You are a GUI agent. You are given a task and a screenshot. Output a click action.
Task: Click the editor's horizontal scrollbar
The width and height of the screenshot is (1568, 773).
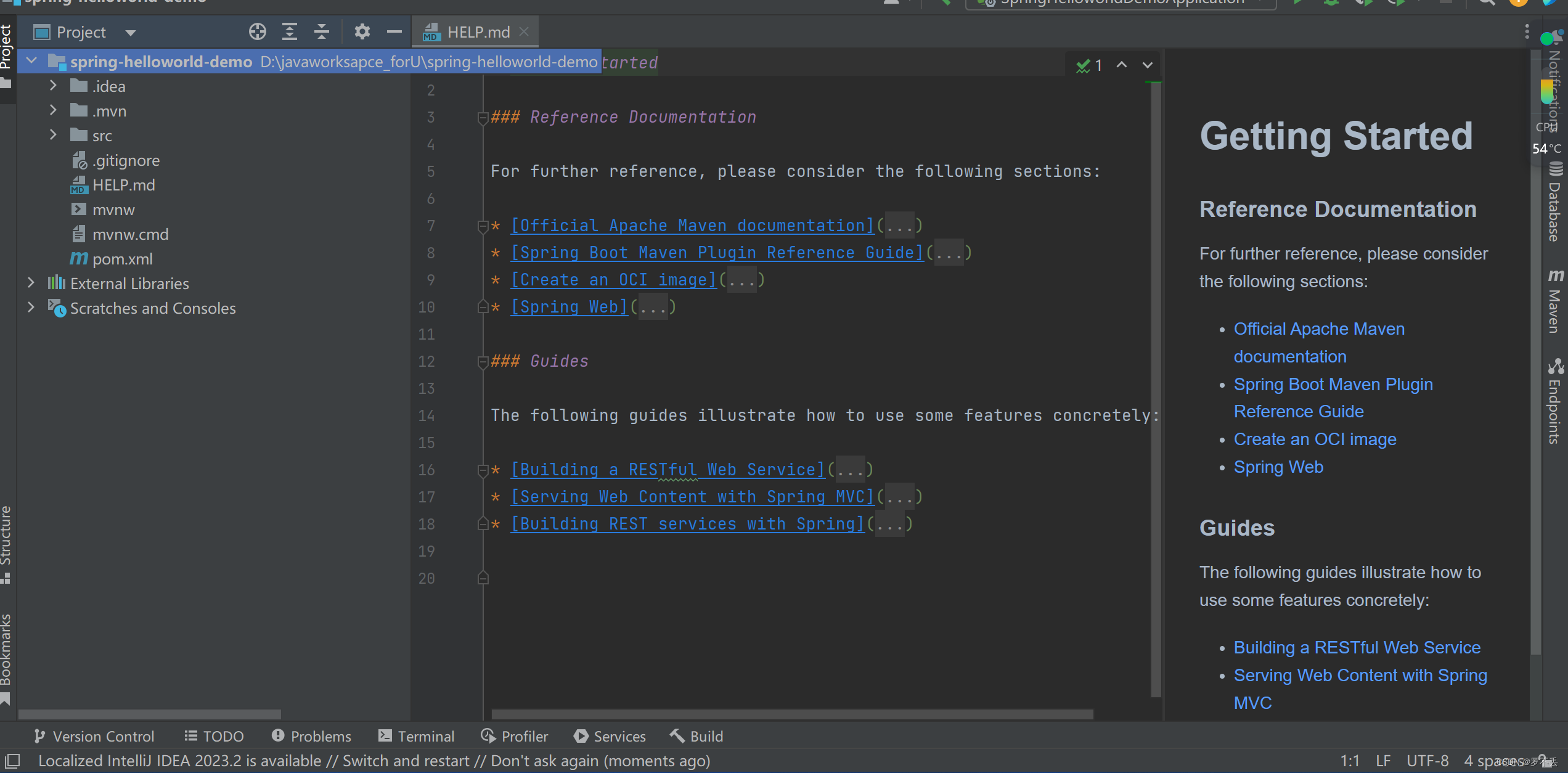point(792,714)
